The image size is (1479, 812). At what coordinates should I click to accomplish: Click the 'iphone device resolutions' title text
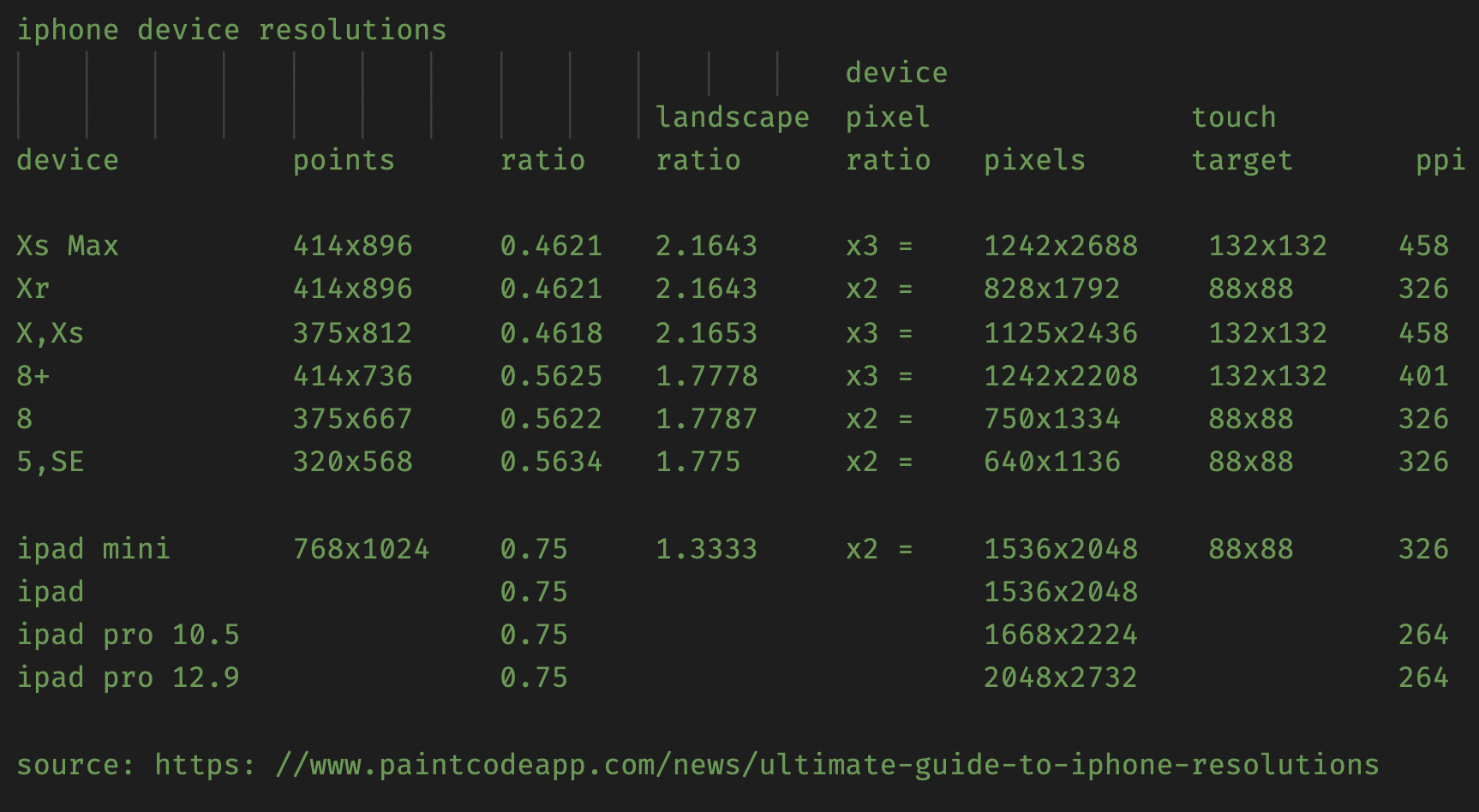point(231,30)
